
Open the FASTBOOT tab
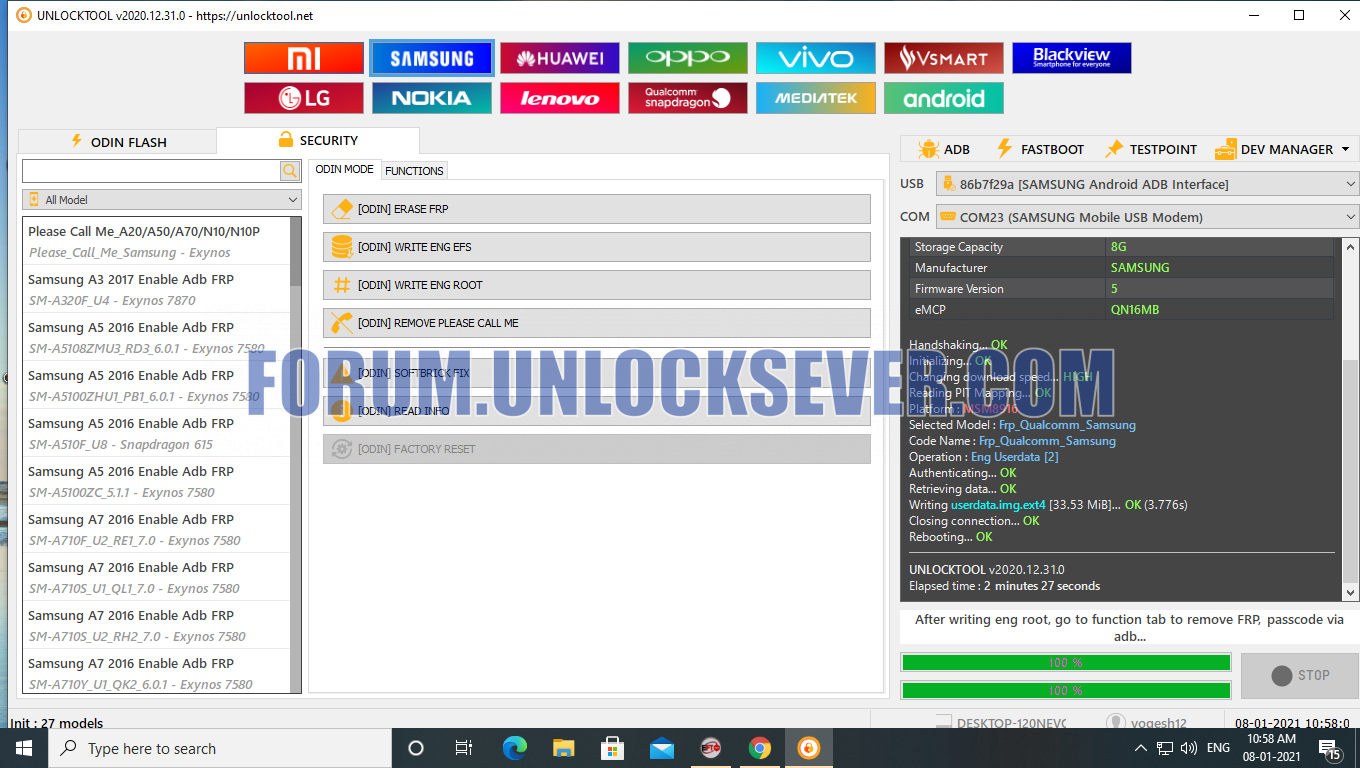click(1040, 149)
